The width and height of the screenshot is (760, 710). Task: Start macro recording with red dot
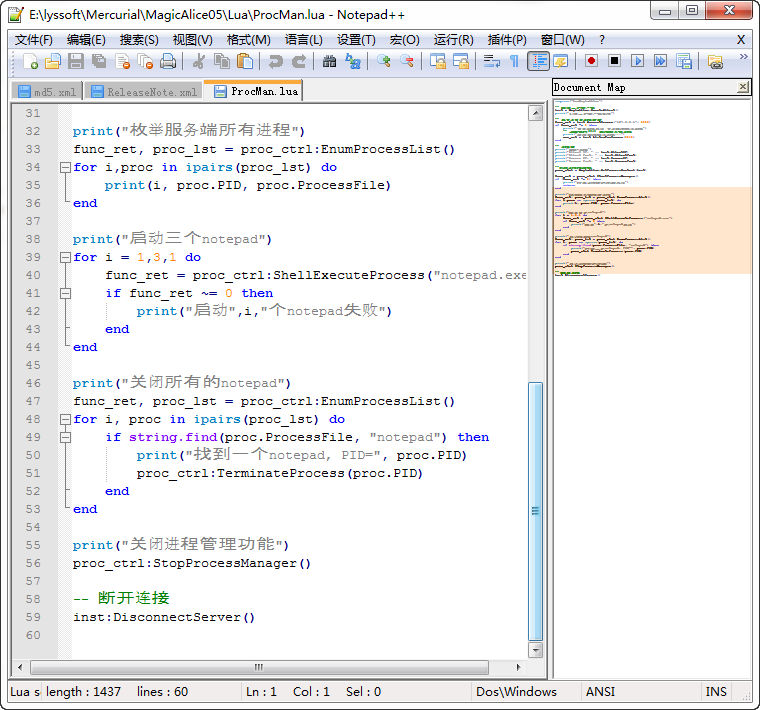pyautogui.click(x=591, y=61)
